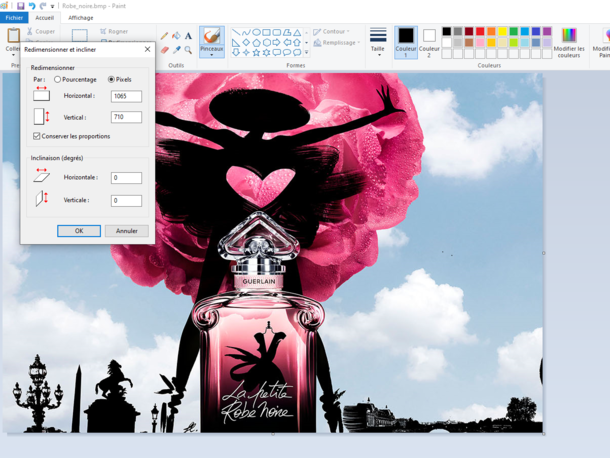Choose the triangle shape
This screenshot has width=610, height=458.
[x=297, y=32]
